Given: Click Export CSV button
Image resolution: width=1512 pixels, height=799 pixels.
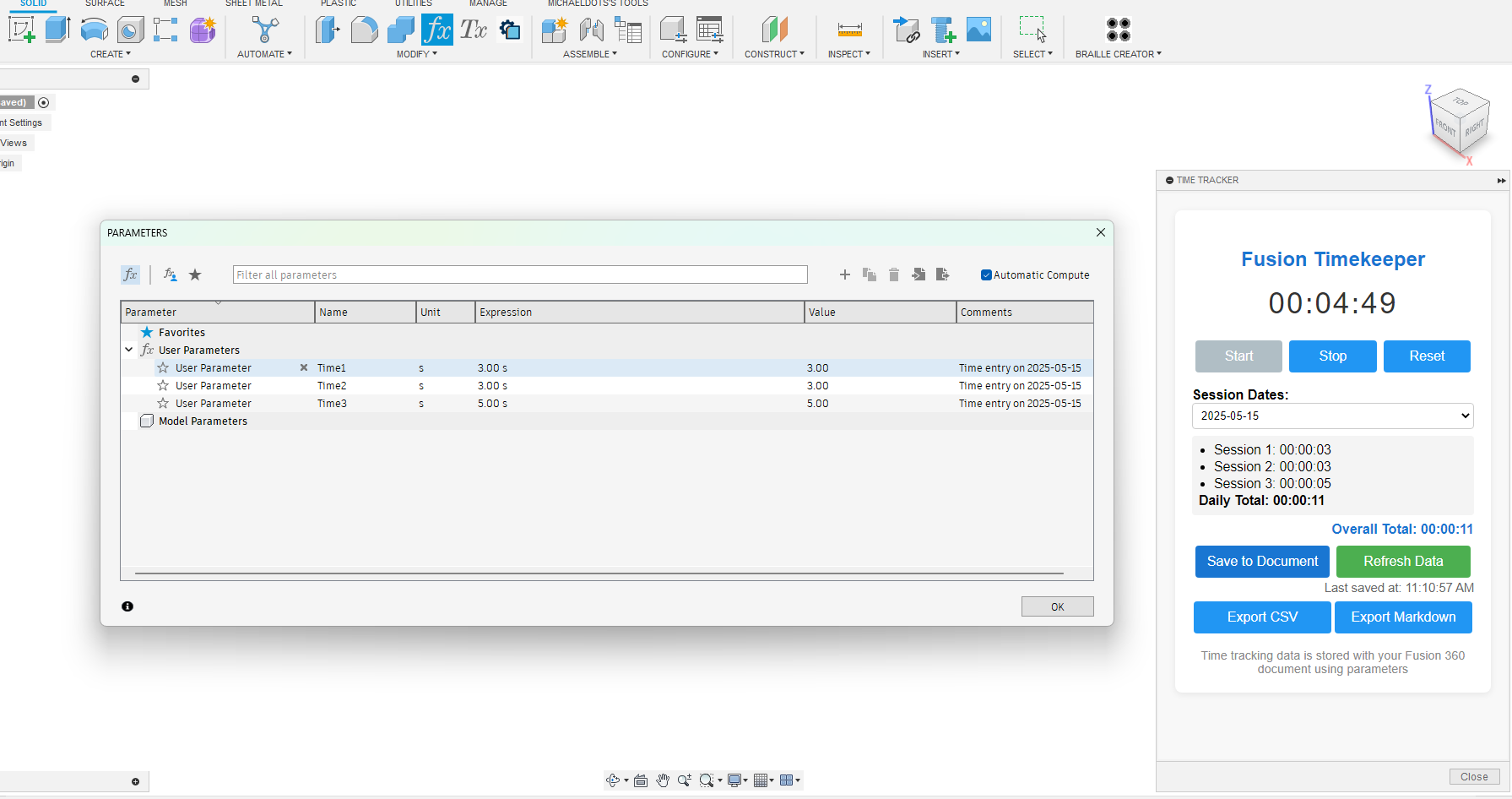Looking at the screenshot, I should [1262, 617].
